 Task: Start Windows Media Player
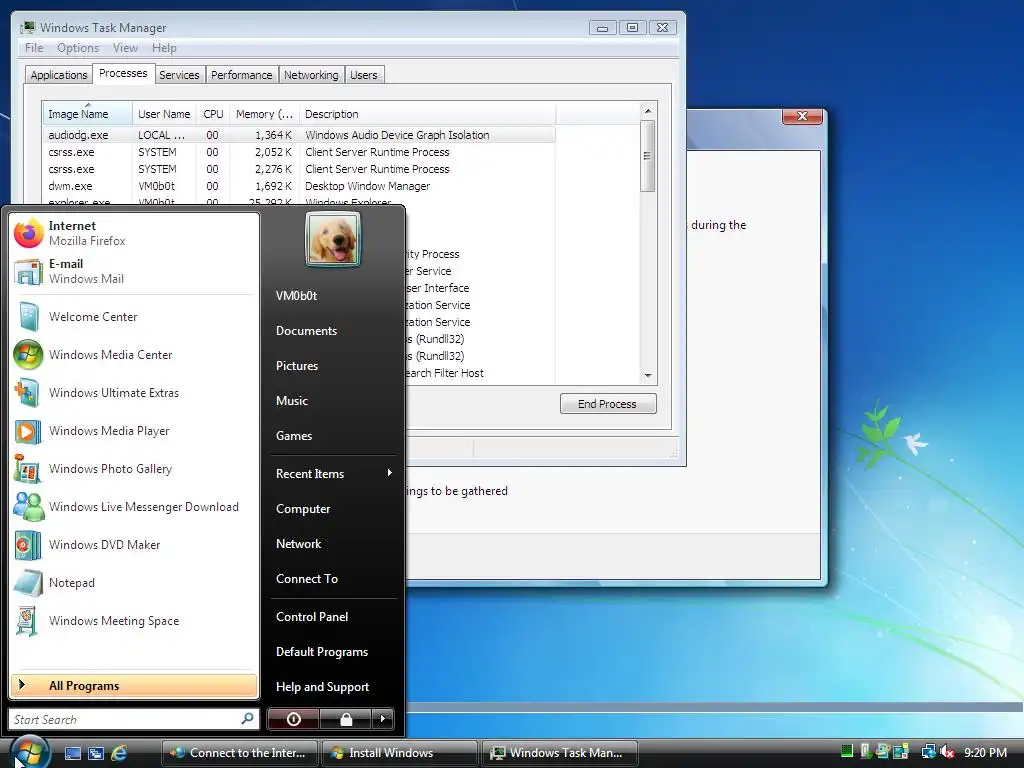tap(134, 430)
